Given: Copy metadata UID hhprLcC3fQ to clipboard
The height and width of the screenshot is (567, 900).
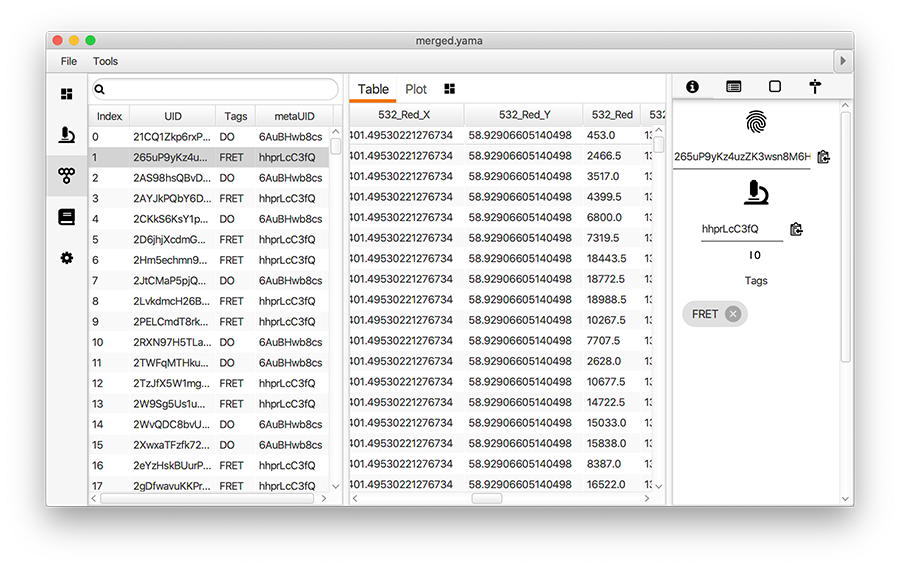Looking at the screenshot, I should 796,229.
